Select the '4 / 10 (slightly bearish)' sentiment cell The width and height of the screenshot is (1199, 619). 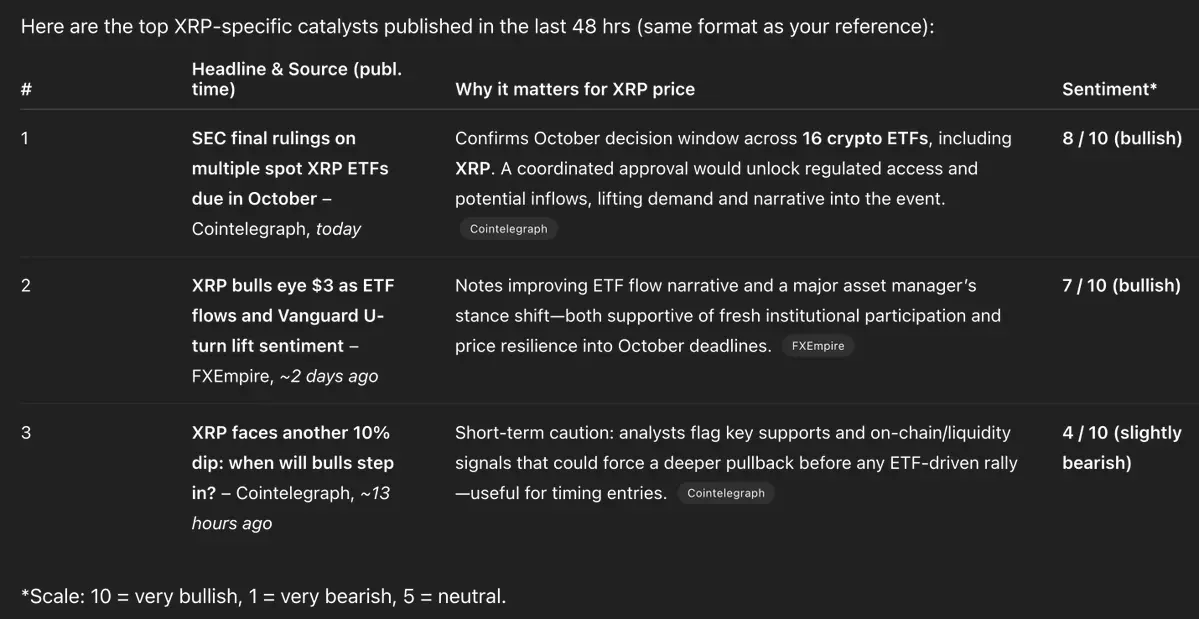pyautogui.click(x=1122, y=448)
